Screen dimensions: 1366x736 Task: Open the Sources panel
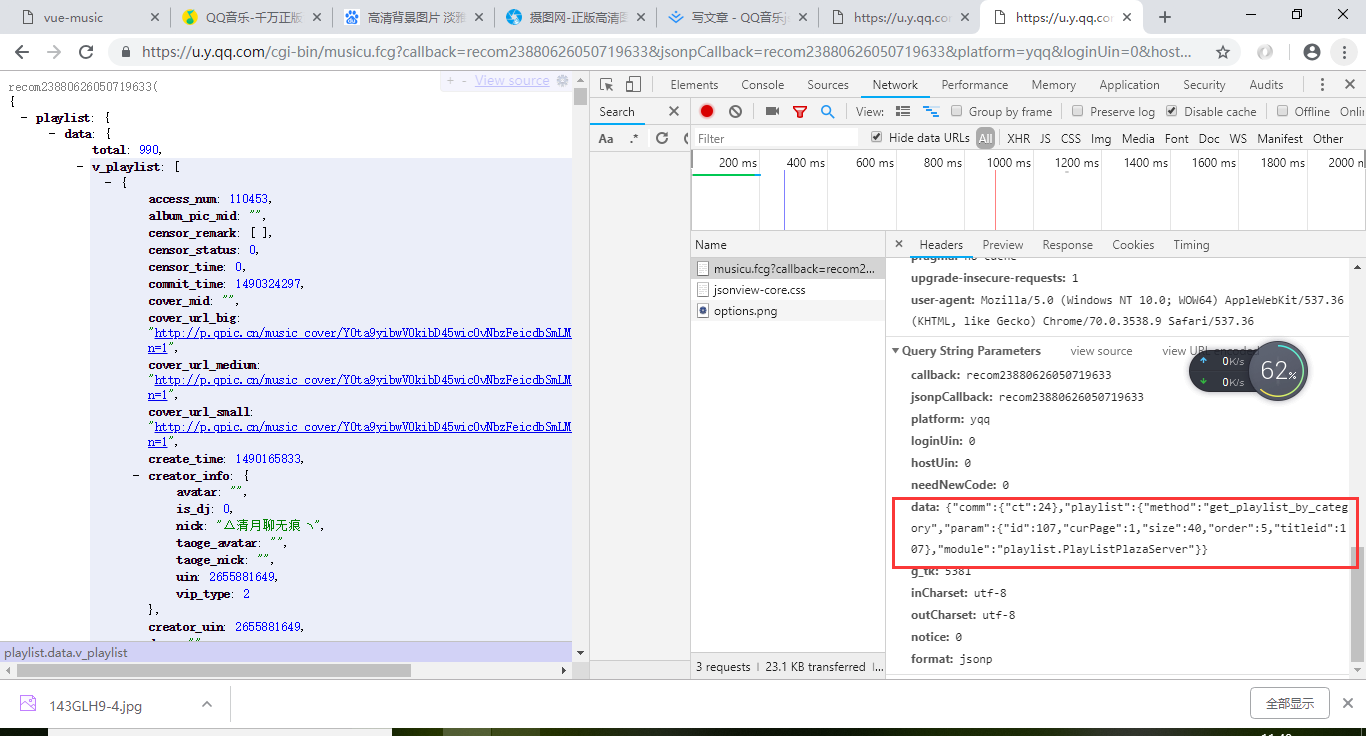[828, 85]
